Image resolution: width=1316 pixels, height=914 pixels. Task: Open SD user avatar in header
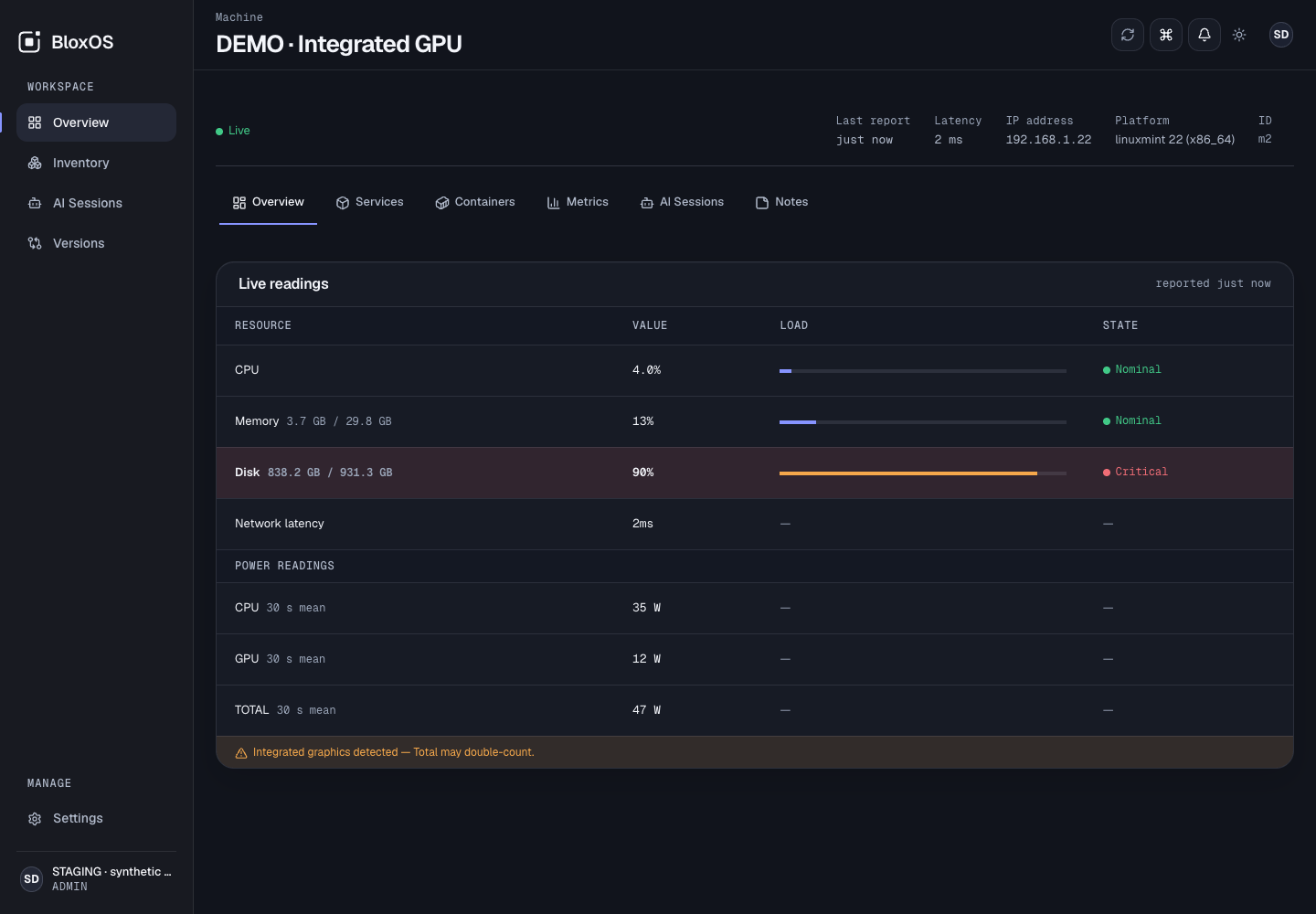coord(1281,35)
